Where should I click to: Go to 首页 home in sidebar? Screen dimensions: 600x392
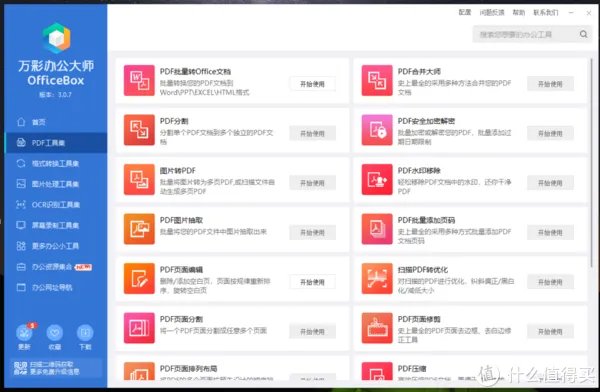click(x=56, y=122)
